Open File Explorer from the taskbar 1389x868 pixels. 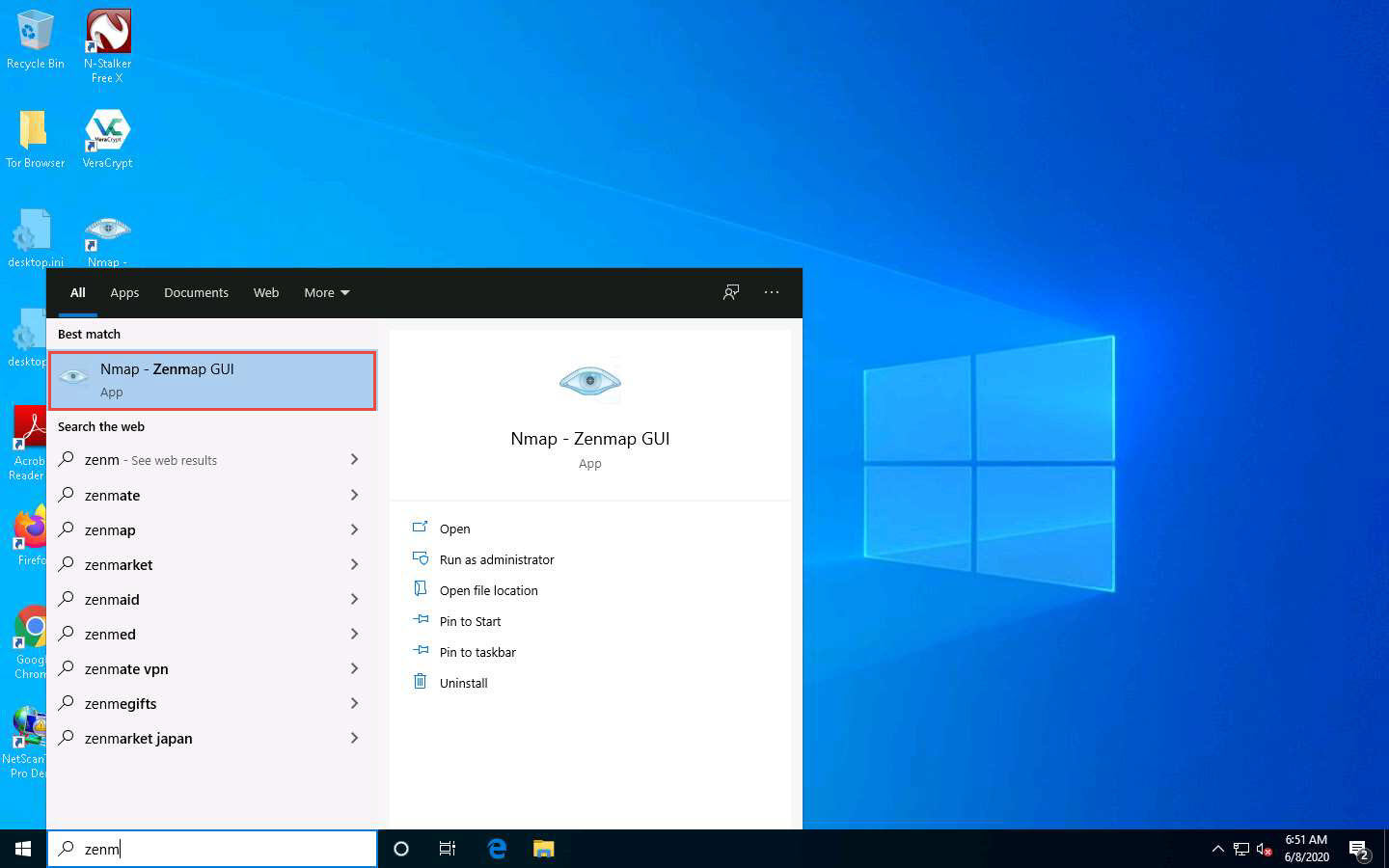coord(544,849)
